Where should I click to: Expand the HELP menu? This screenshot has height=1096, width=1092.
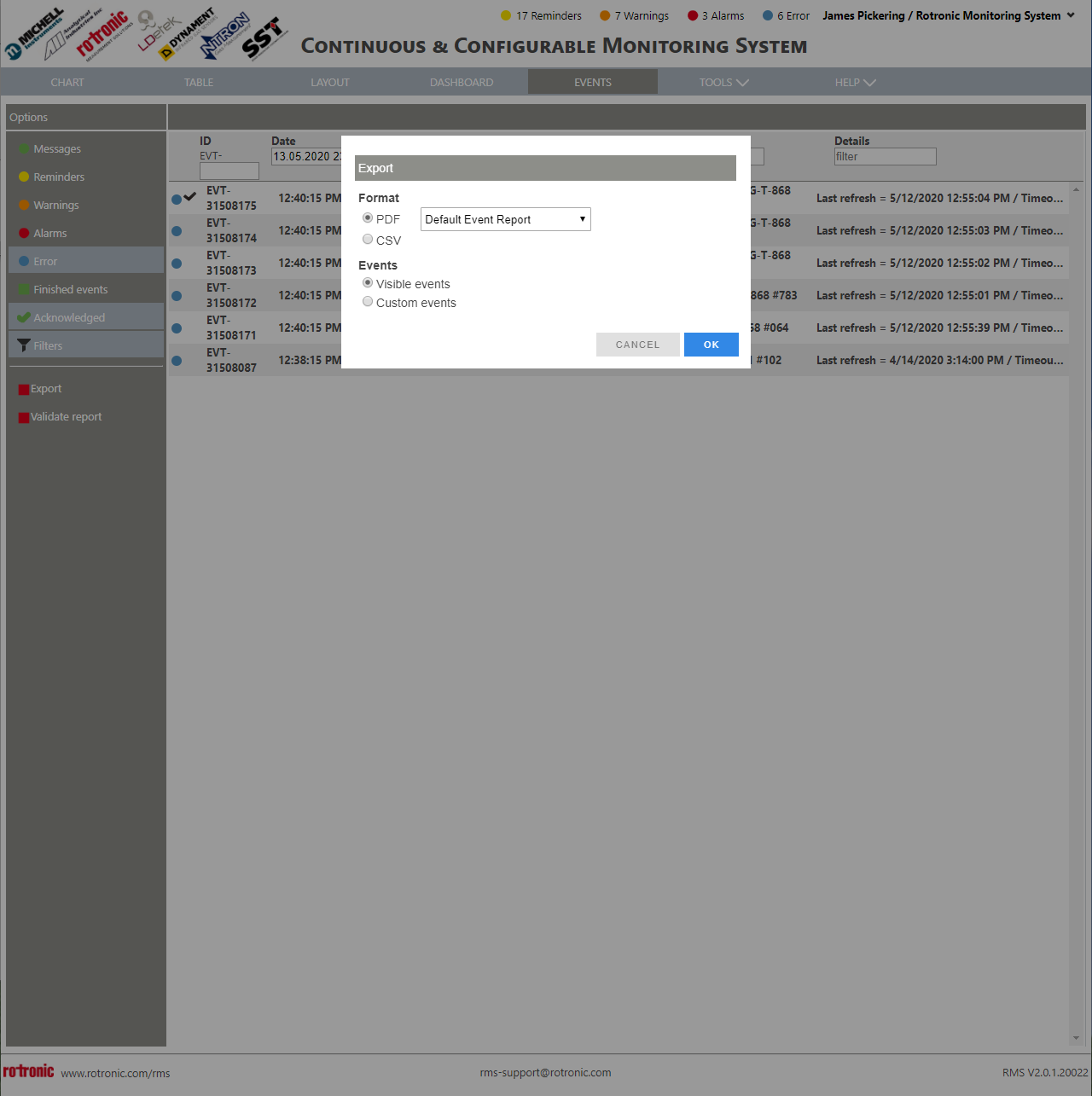[x=855, y=82]
